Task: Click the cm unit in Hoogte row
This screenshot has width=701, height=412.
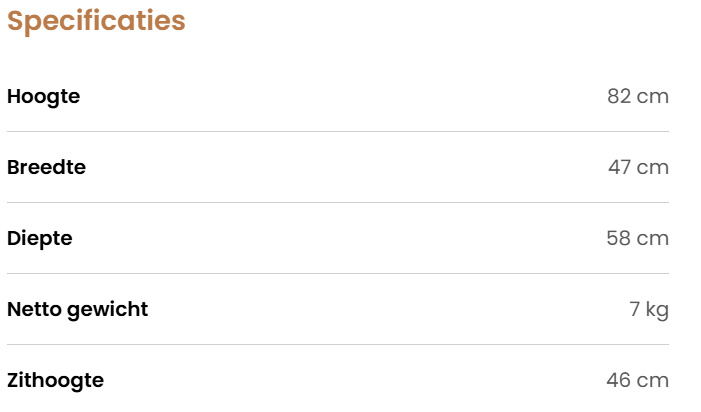Action: click(x=653, y=97)
